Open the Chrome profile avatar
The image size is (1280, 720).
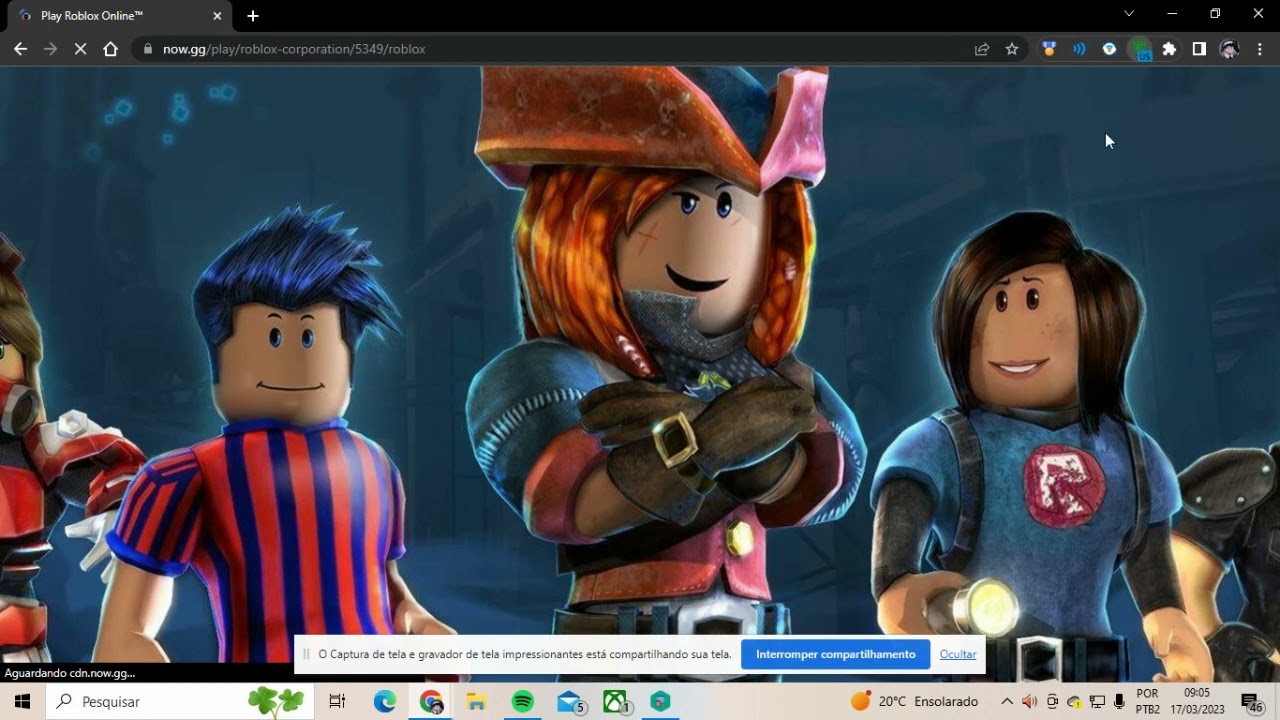pos(1230,49)
